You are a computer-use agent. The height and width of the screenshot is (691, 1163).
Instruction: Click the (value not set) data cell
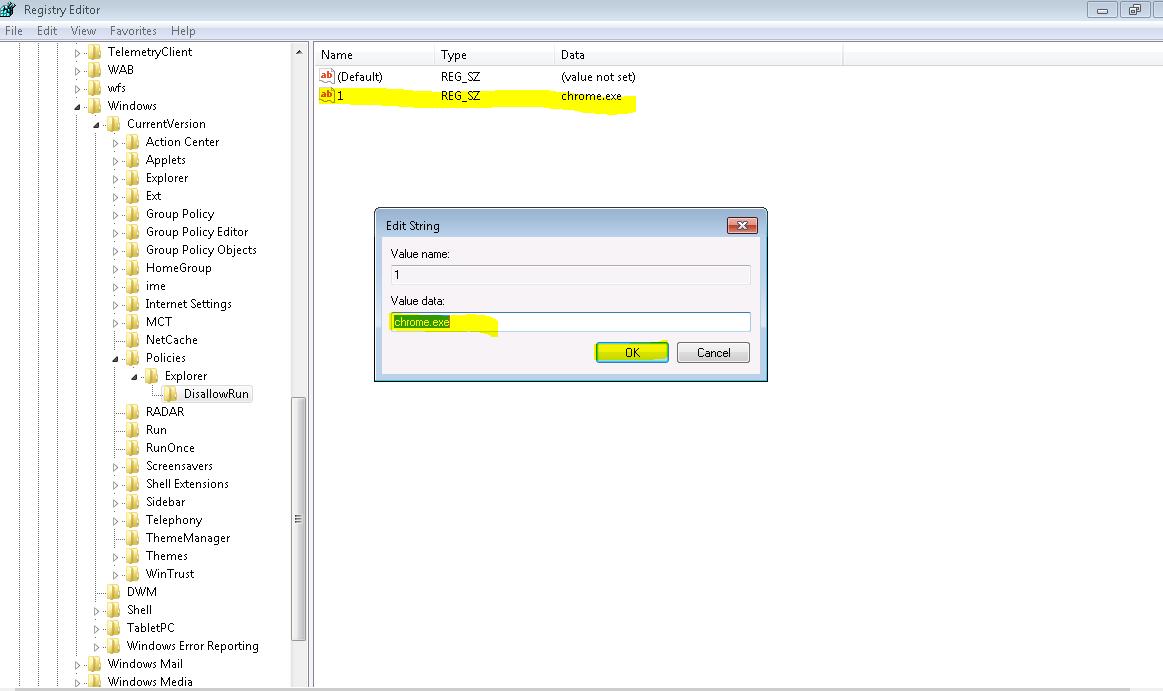[598, 77]
